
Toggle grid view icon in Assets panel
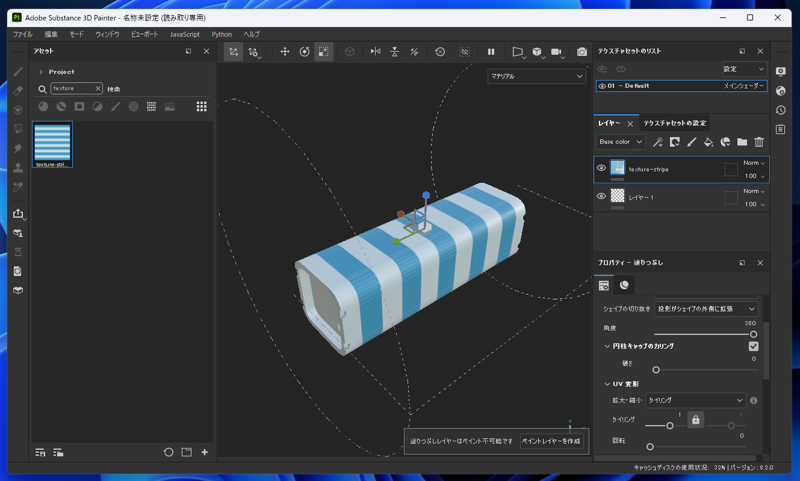(202, 106)
